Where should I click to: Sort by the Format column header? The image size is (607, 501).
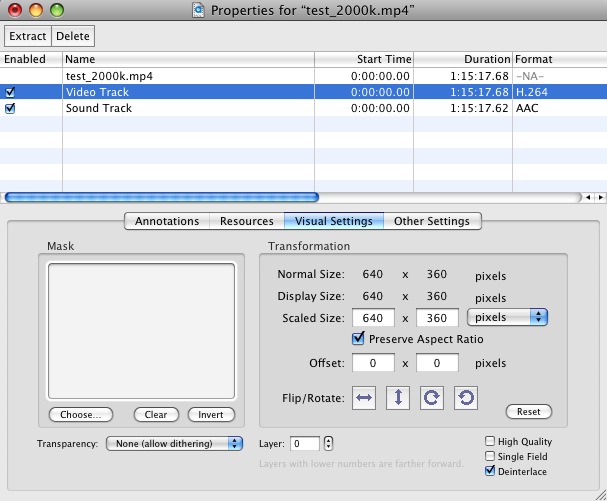[x=560, y=59]
